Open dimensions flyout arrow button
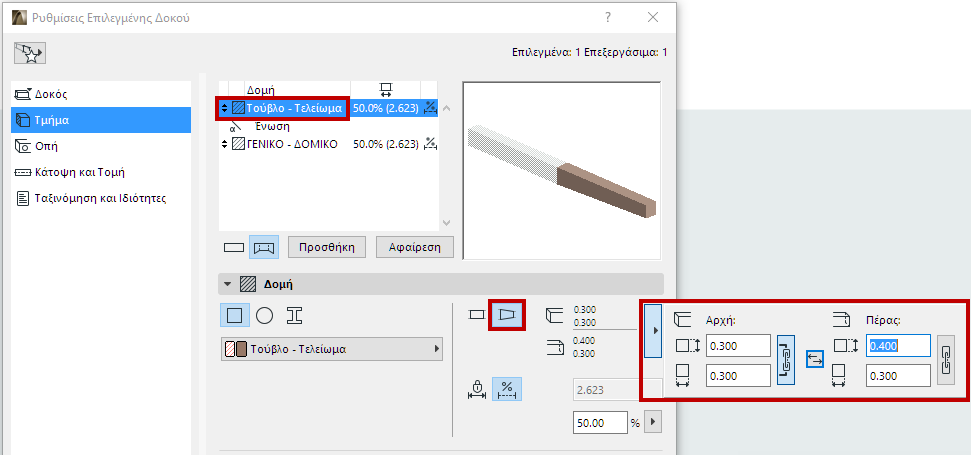971x455 pixels. point(653,330)
